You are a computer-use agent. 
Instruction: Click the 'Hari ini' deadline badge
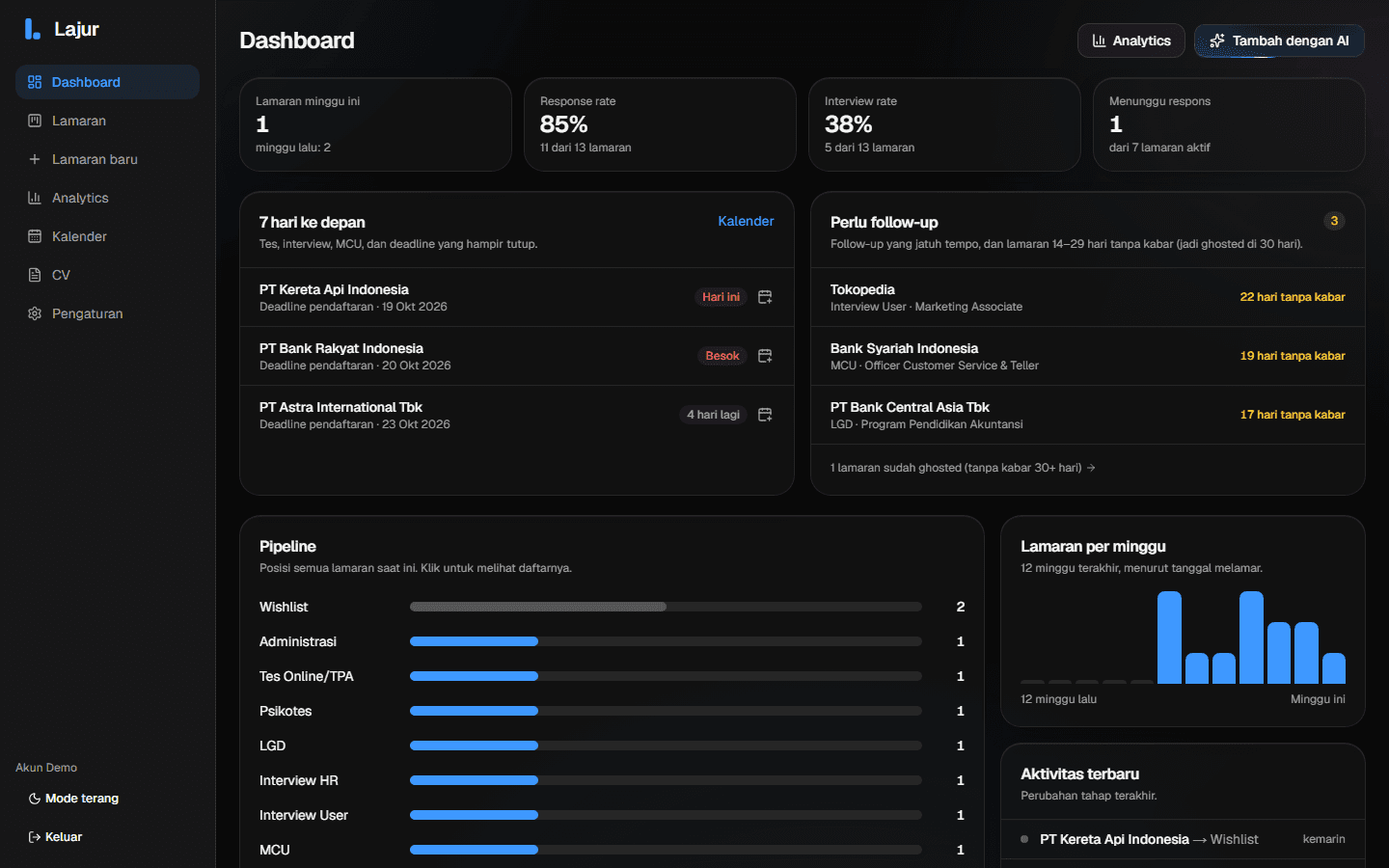click(721, 297)
